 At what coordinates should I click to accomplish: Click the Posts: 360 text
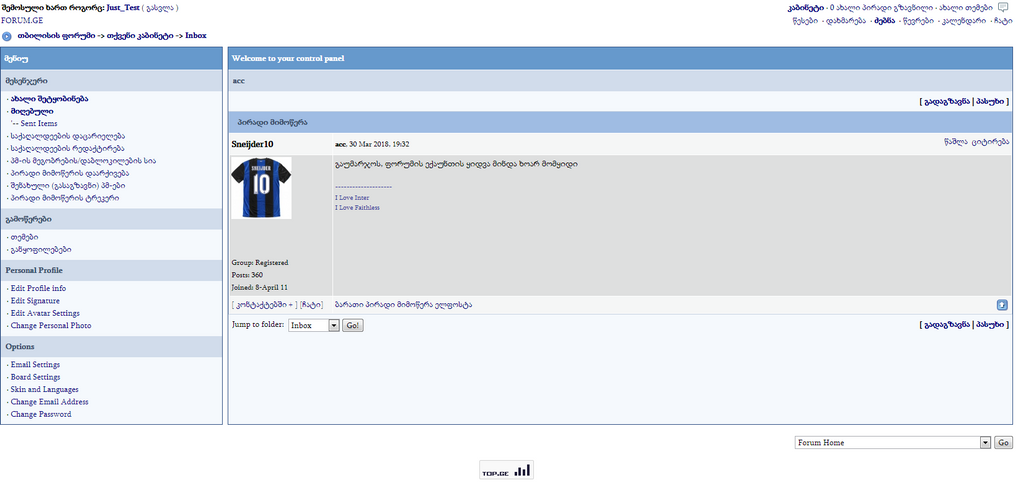(x=247, y=275)
